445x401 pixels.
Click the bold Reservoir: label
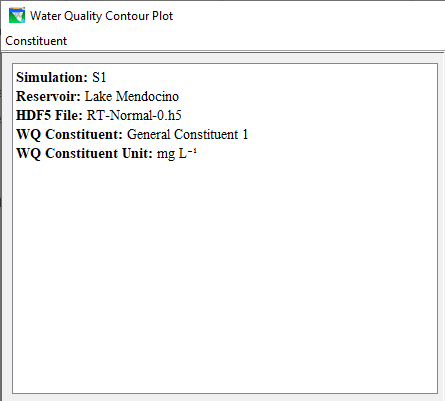[48, 96]
